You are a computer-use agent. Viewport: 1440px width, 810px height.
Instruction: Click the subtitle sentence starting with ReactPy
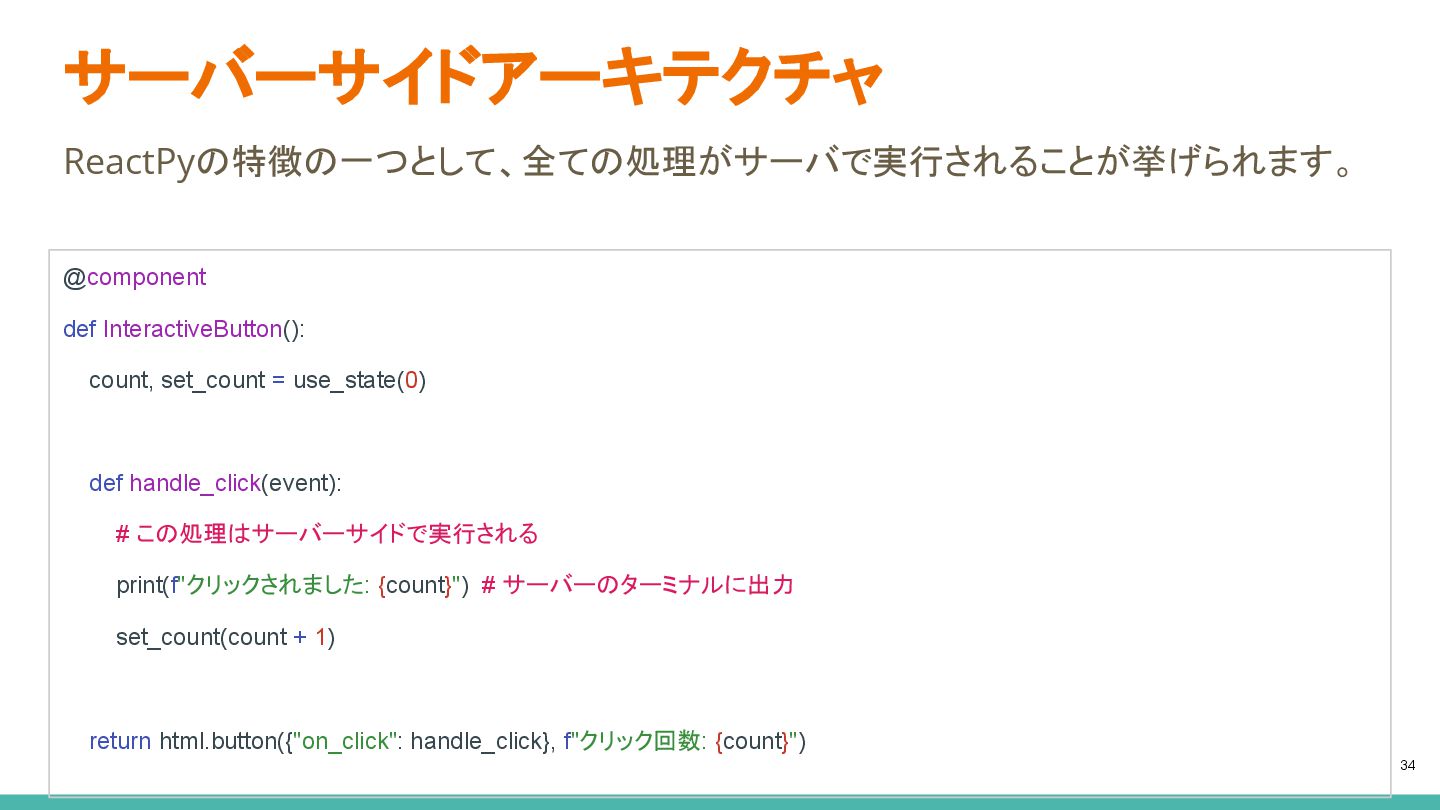point(708,161)
